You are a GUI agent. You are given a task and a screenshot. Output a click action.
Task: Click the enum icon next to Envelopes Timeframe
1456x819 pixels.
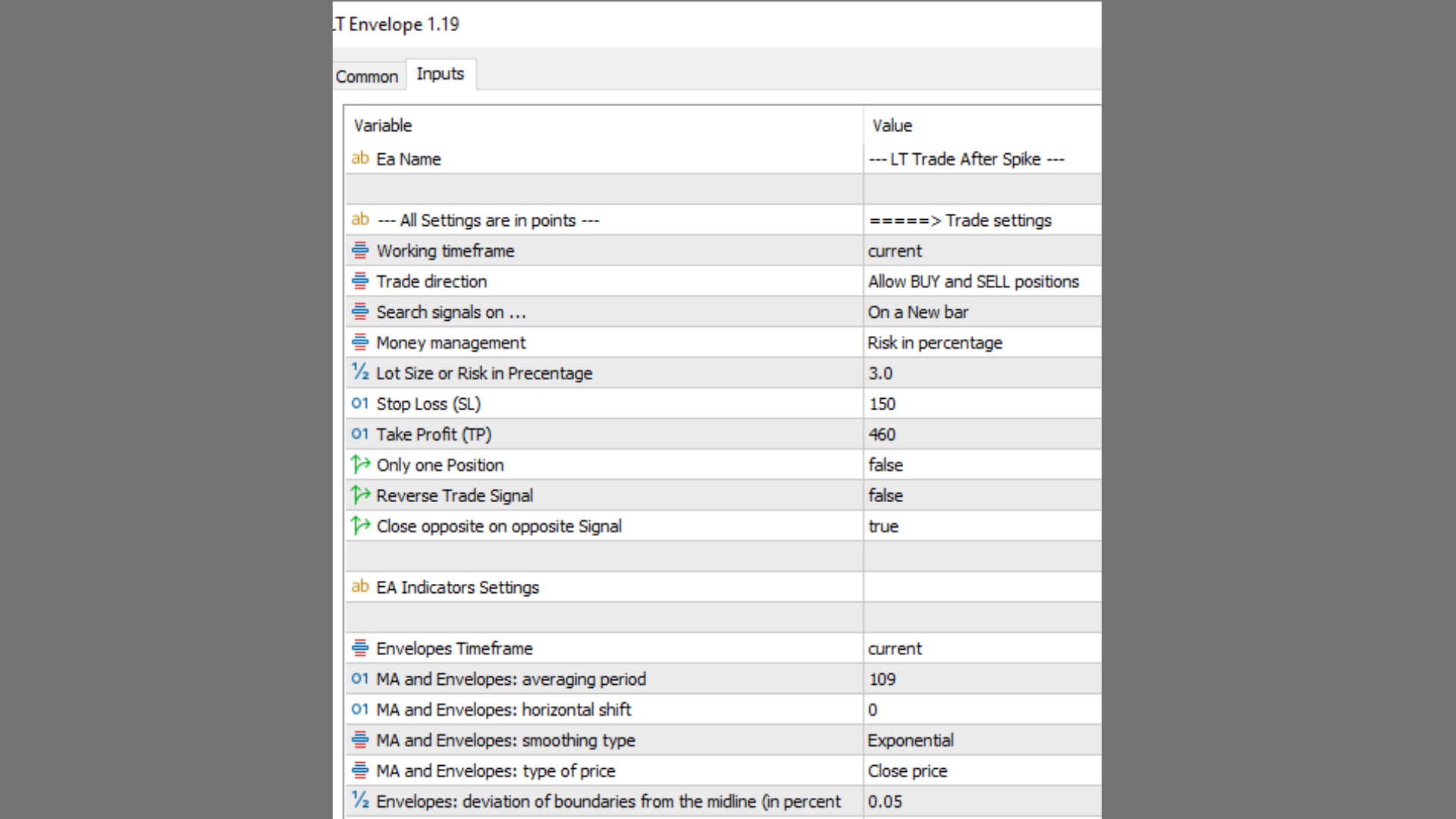click(360, 648)
